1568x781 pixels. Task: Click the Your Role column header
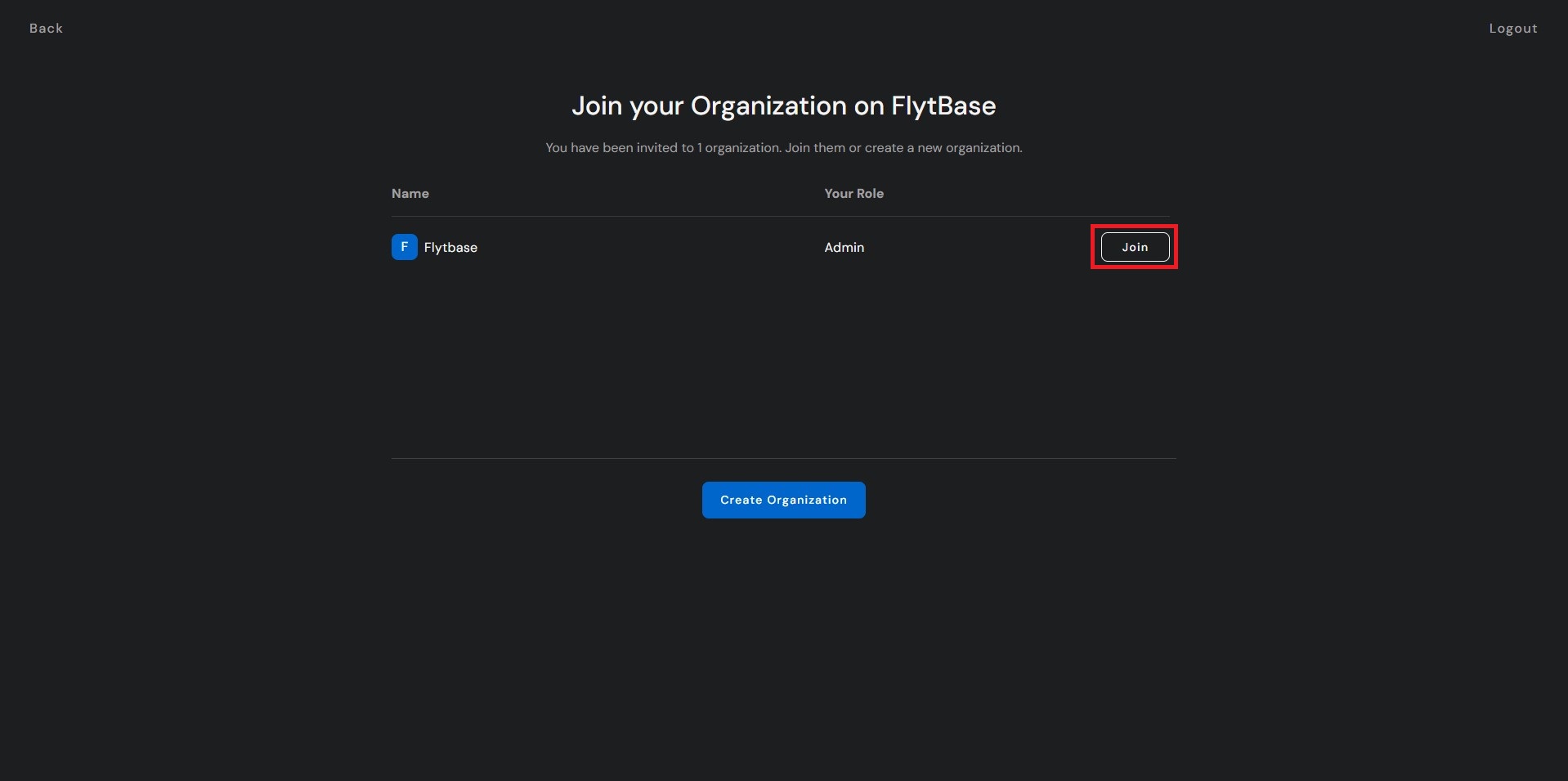coord(853,194)
